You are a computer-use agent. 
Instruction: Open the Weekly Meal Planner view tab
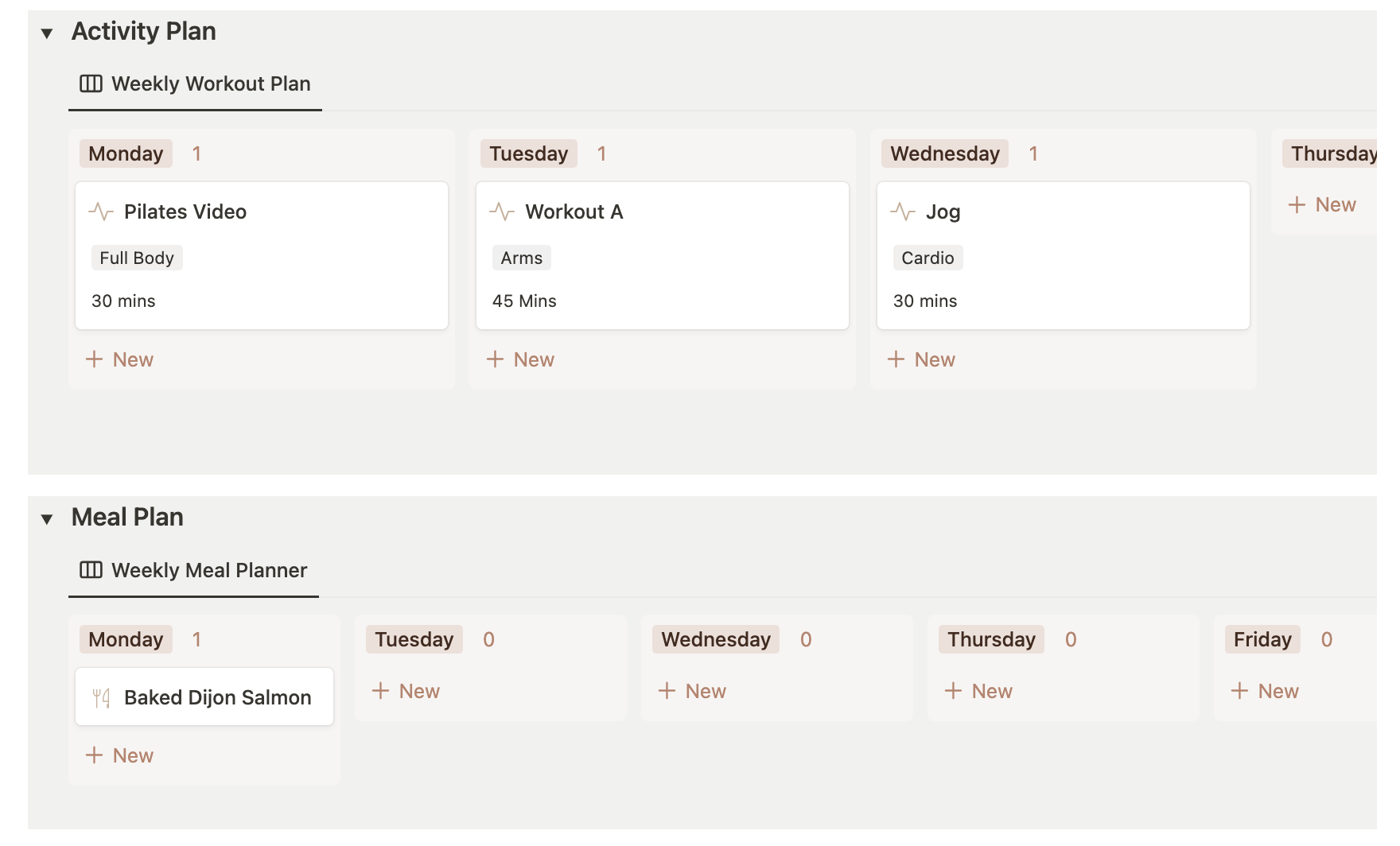tap(209, 570)
